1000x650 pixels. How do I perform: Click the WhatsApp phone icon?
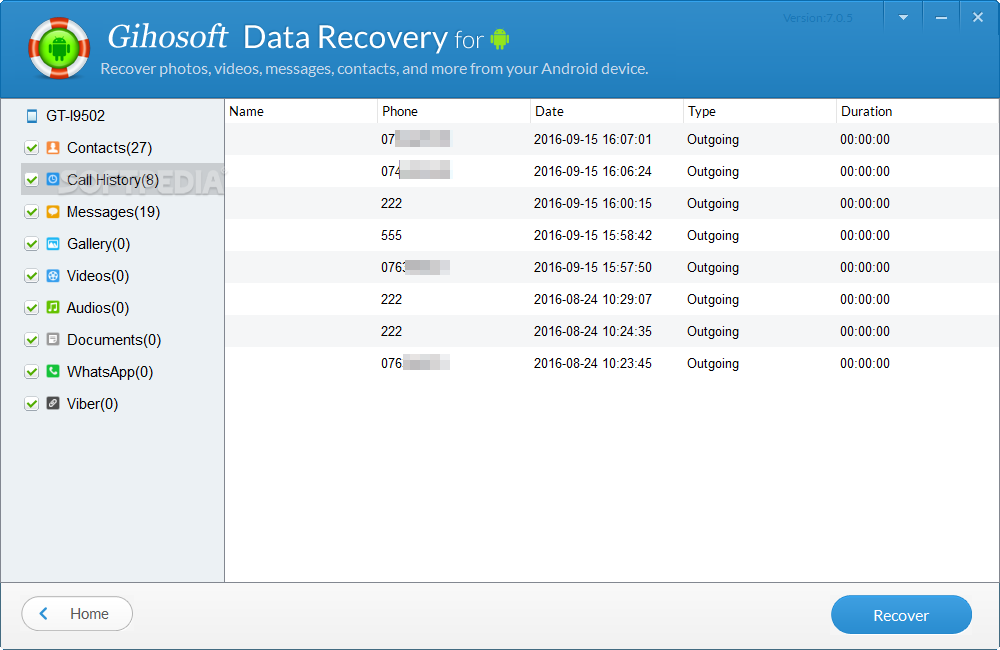pos(53,372)
